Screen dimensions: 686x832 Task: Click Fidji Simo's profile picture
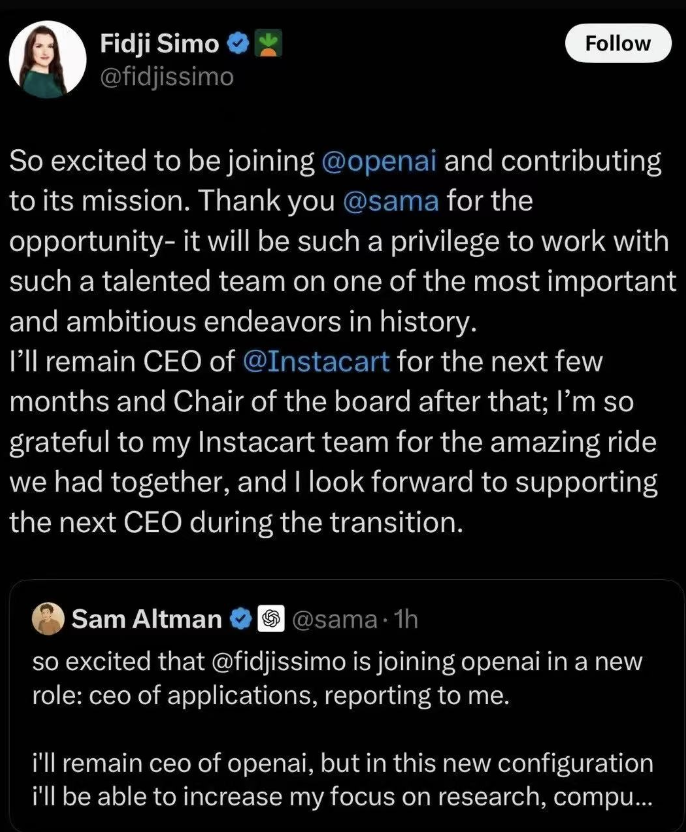[x=47, y=59]
